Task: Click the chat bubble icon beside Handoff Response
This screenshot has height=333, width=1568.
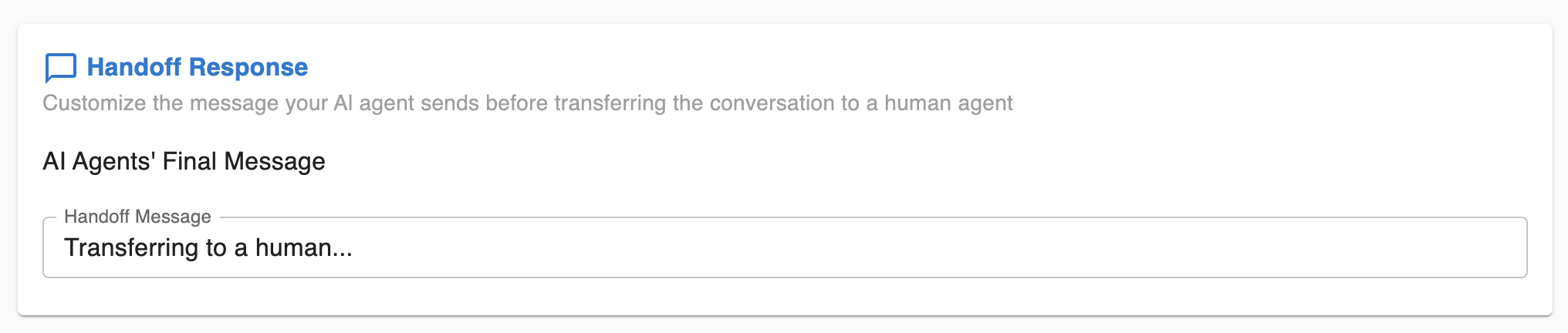Action: click(x=60, y=68)
